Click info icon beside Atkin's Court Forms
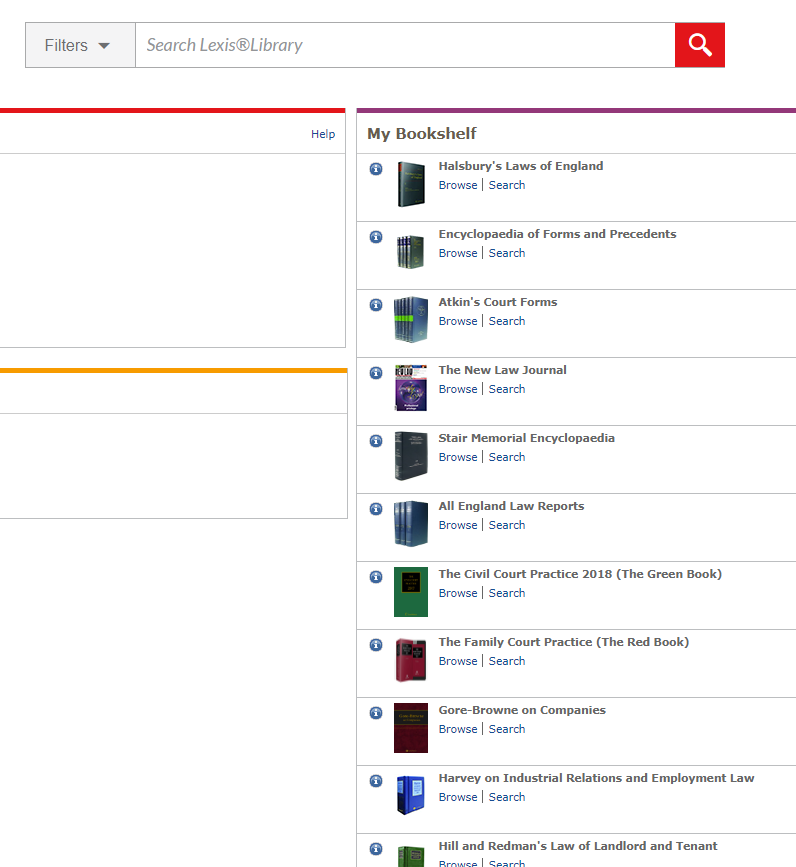This screenshot has height=867, width=796. coord(376,305)
